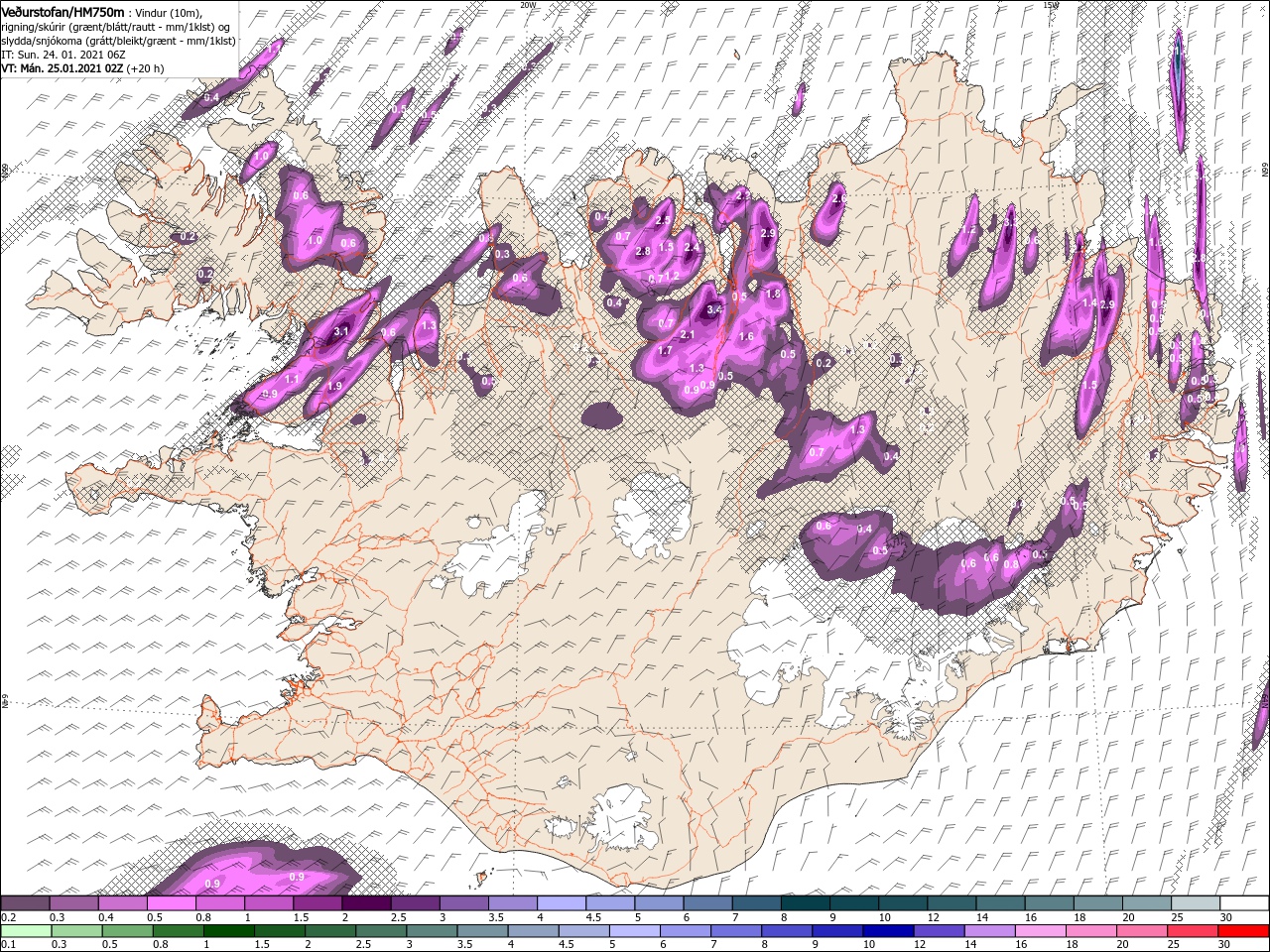This screenshot has width=1270, height=952.
Task: Click the 'Vindur (10m)' label in header
Action: [x=167, y=12]
